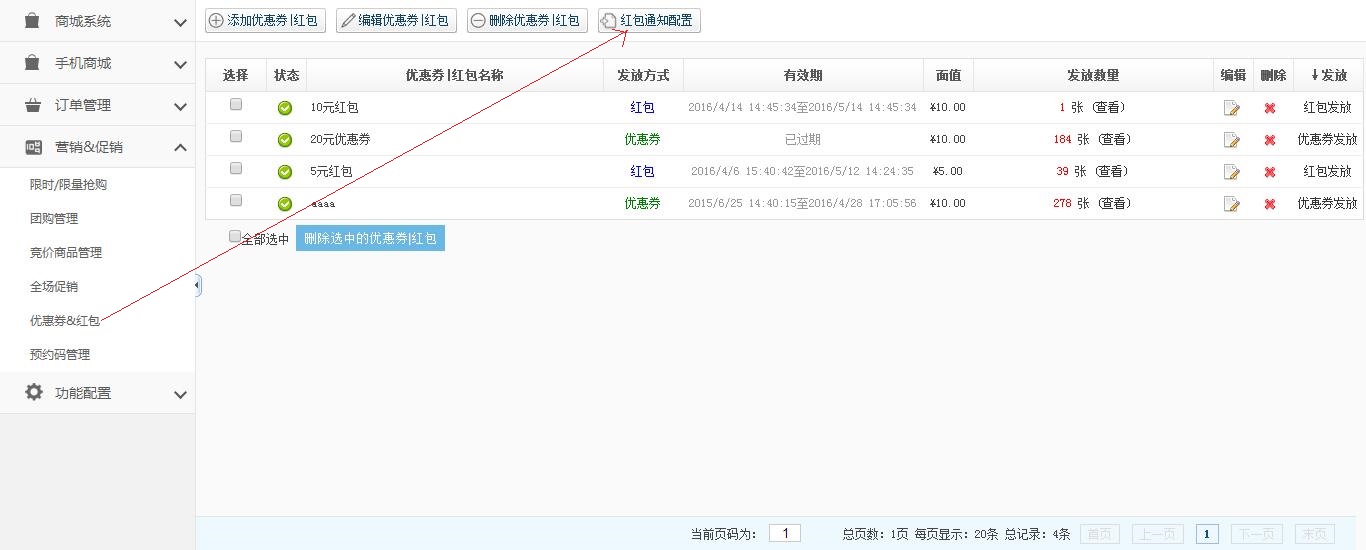Sort by the 发放 column header
The height and width of the screenshot is (550, 1366).
pos(1328,75)
